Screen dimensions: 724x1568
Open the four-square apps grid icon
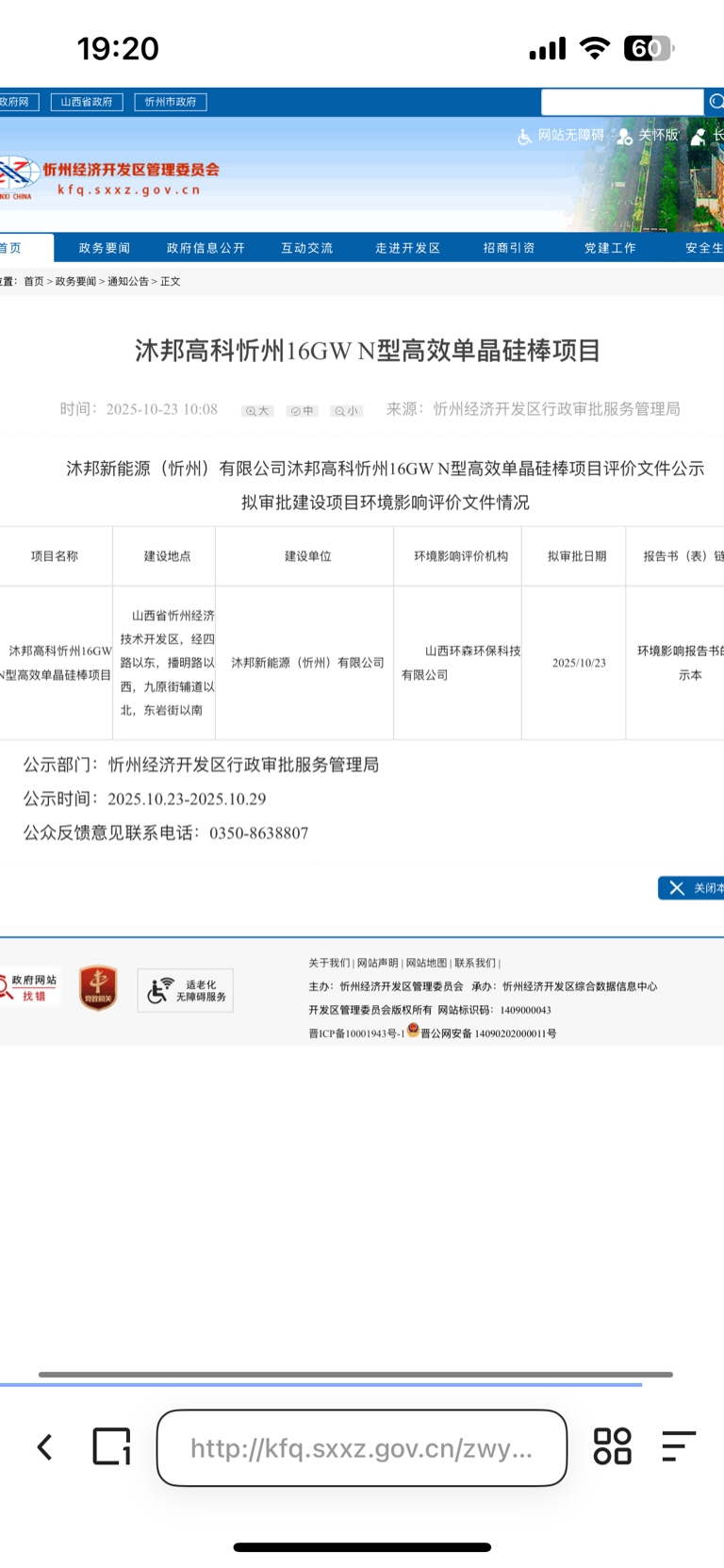click(612, 1446)
